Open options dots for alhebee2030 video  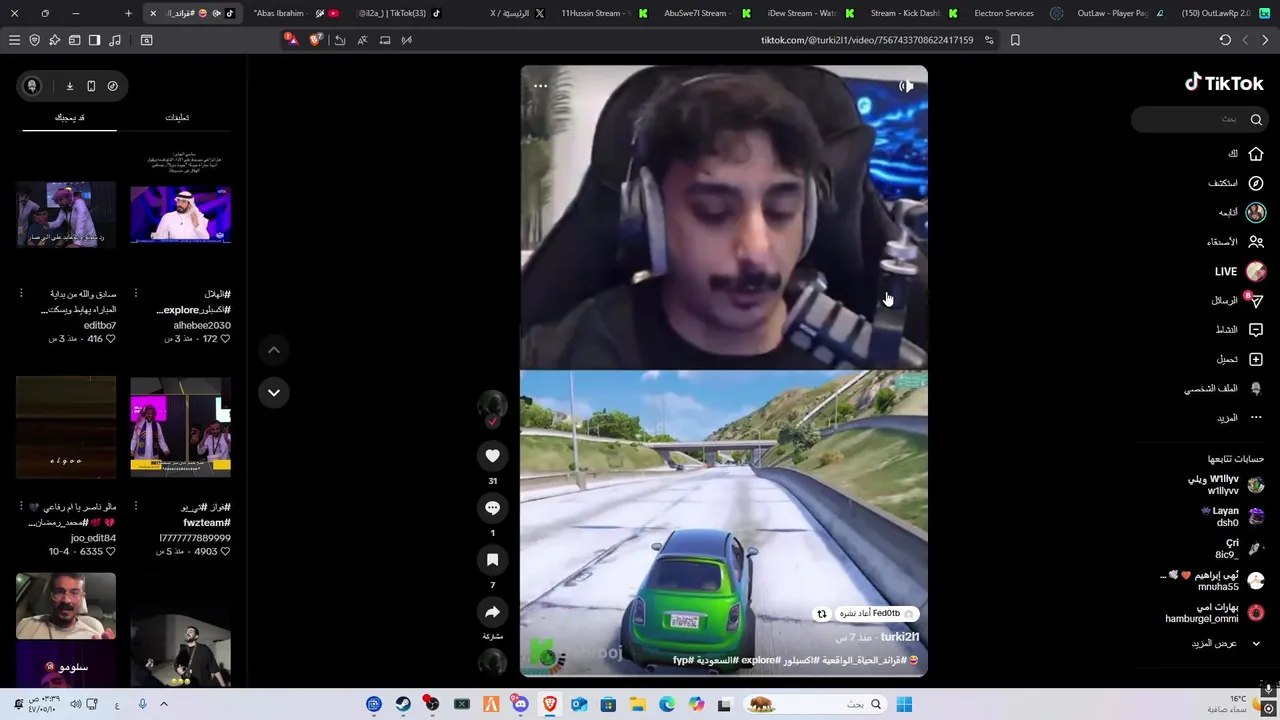tap(136, 293)
